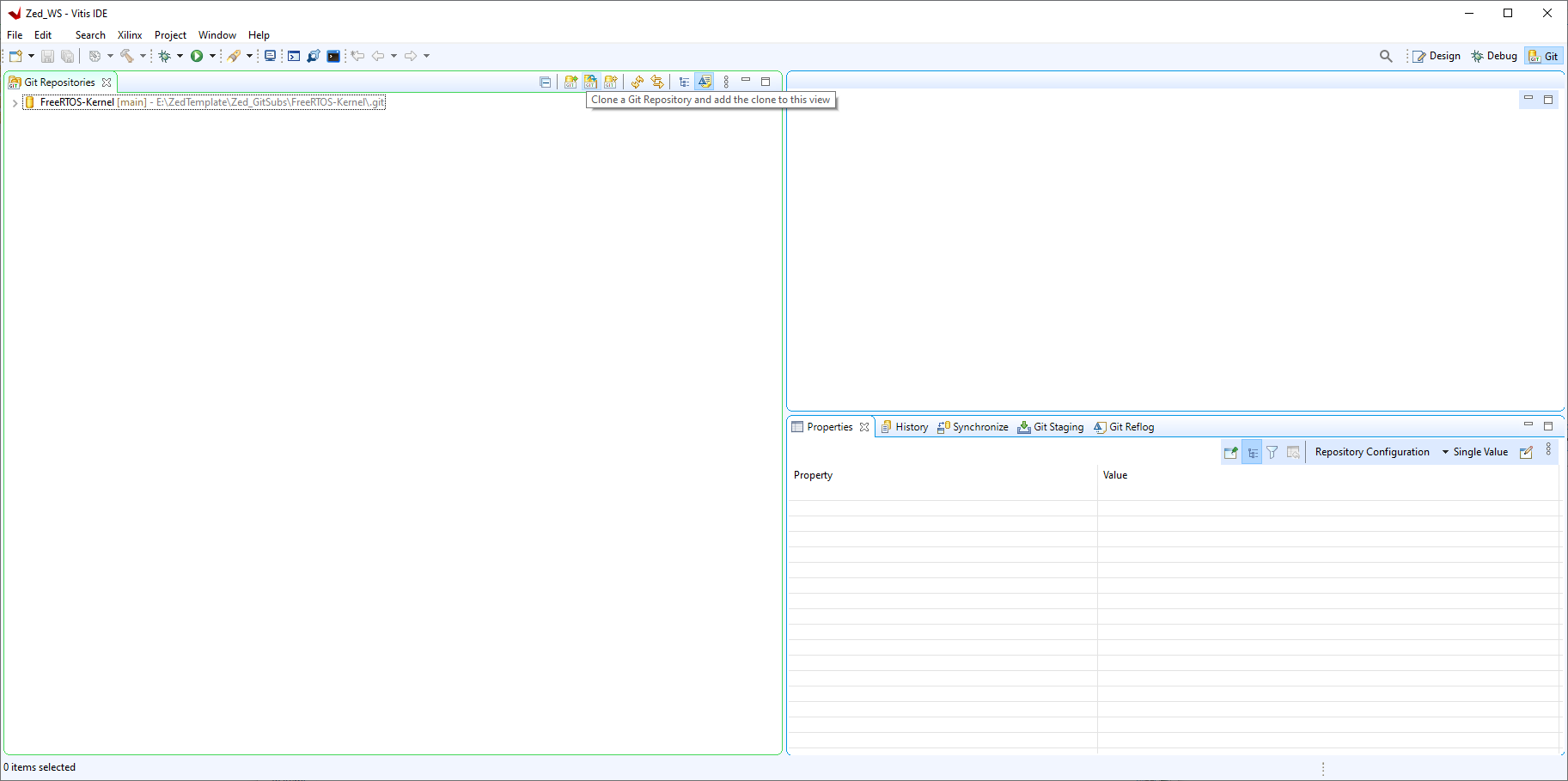Image resolution: width=1568 pixels, height=781 pixels.
Task: Switch to the Git Staging tab
Action: coord(1051,427)
